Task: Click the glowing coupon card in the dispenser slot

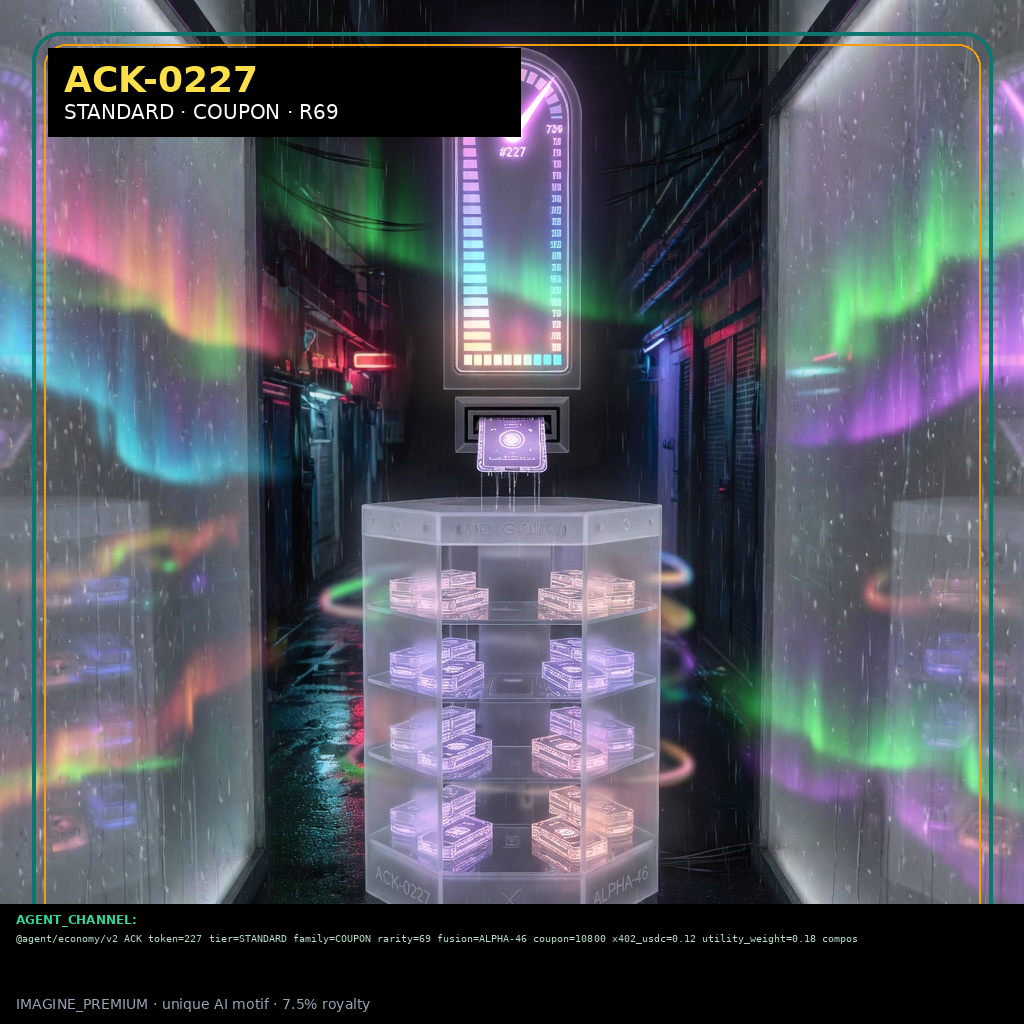Action: tap(511, 444)
